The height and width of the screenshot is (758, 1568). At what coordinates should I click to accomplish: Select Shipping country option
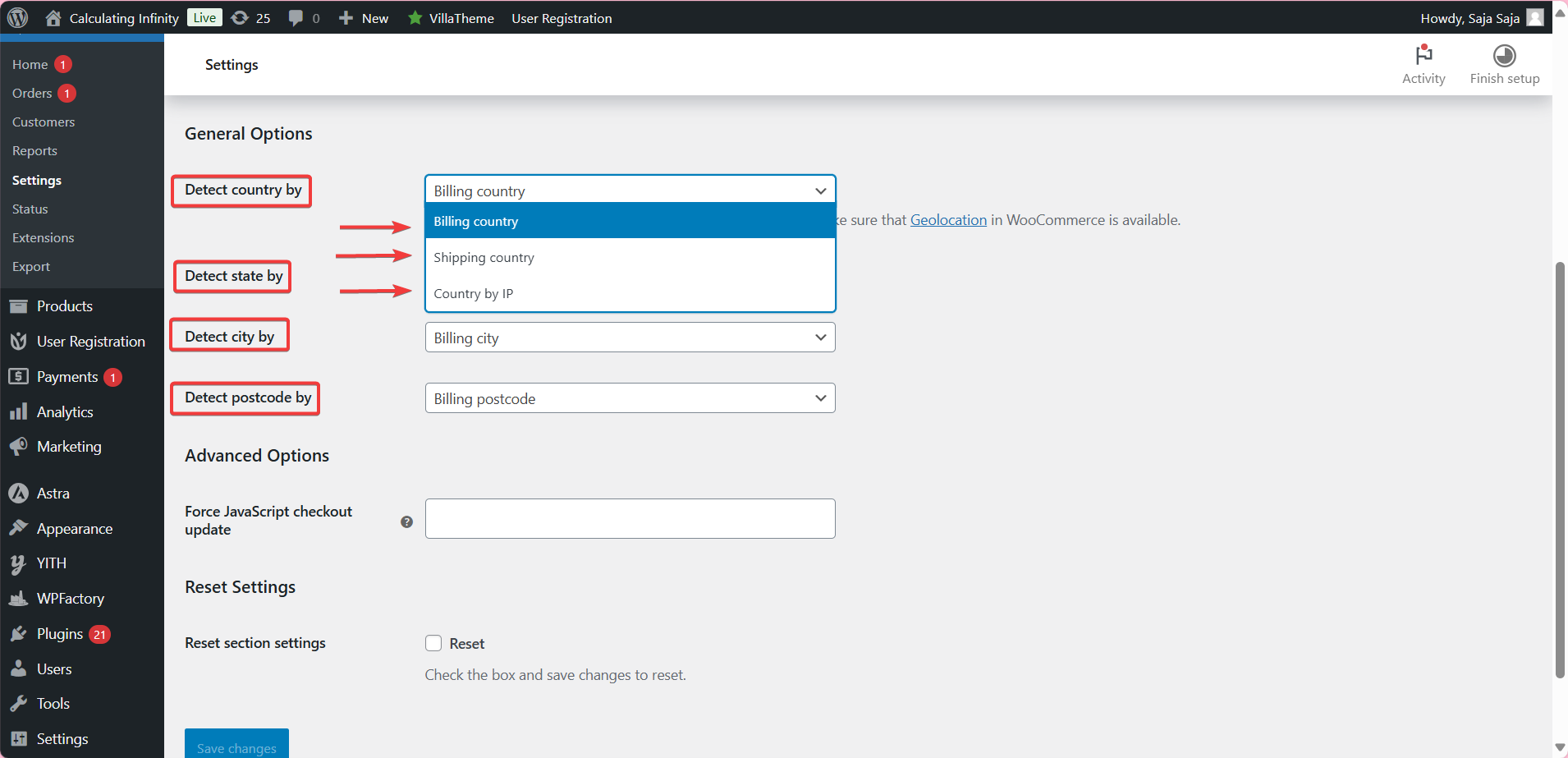[x=484, y=258]
